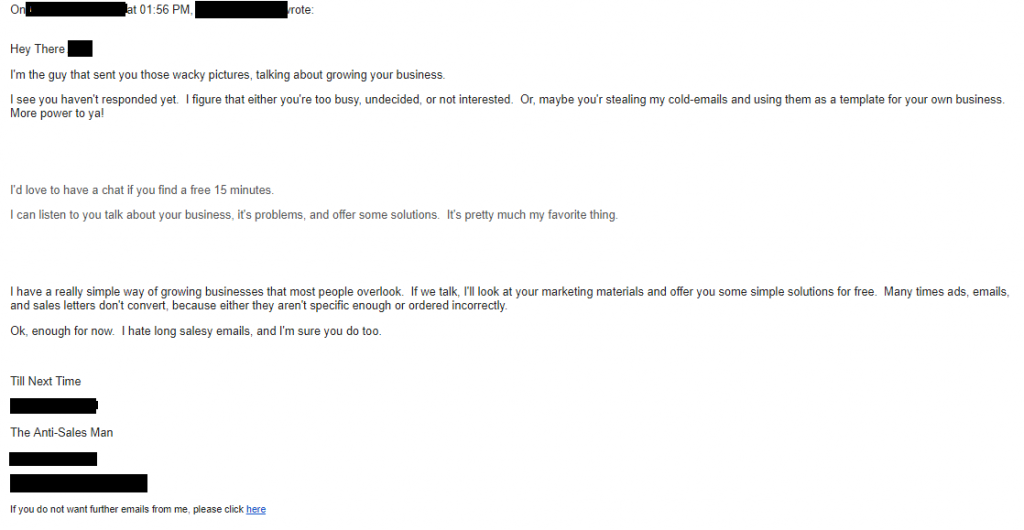The image size is (1024, 530).
Task: Click the "sales letters don't convert" line
Action: pos(259,305)
